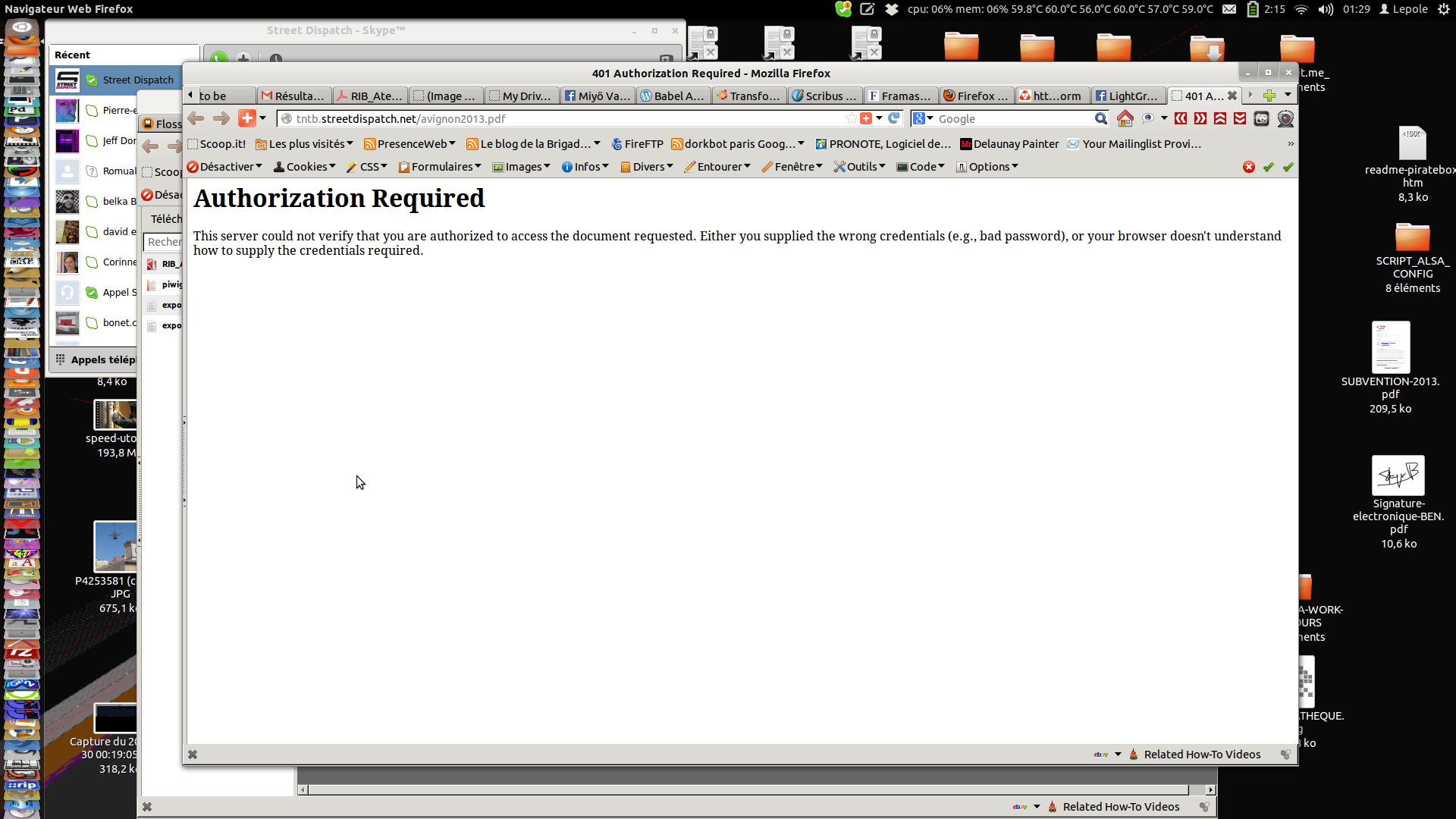
Task: Open the list all tabs arrow
Action: tap(1288, 96)
